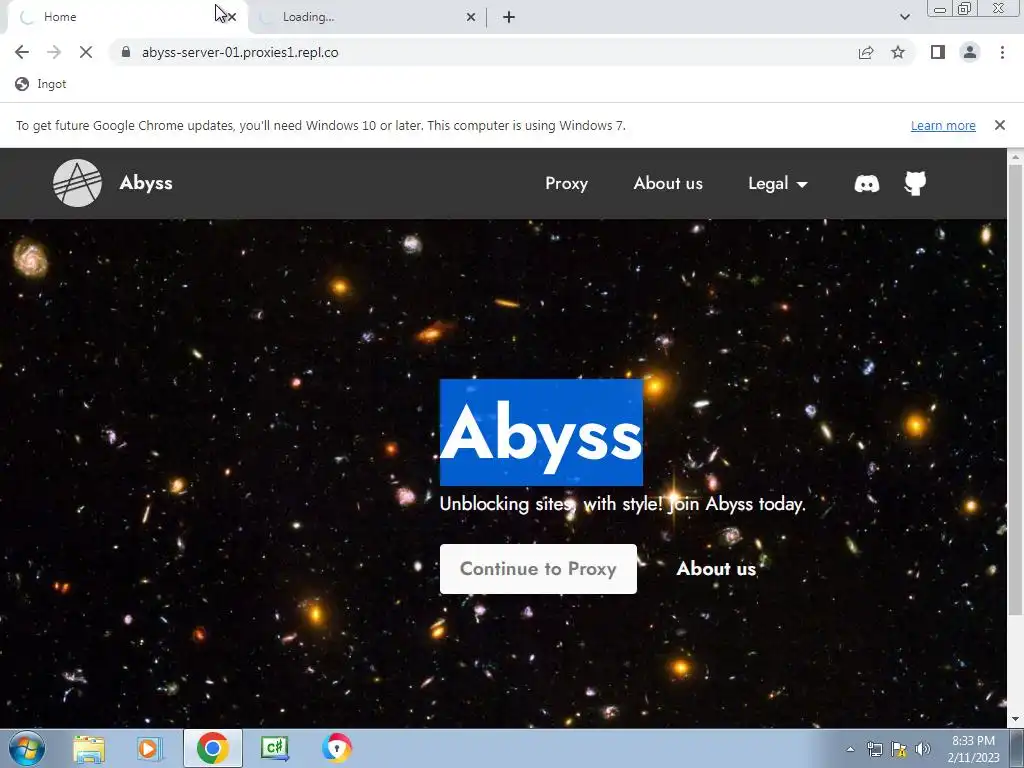Expand the Legal dropdown menu
The width and height of the screenshot is (1024, 768).
click(777, 184)
